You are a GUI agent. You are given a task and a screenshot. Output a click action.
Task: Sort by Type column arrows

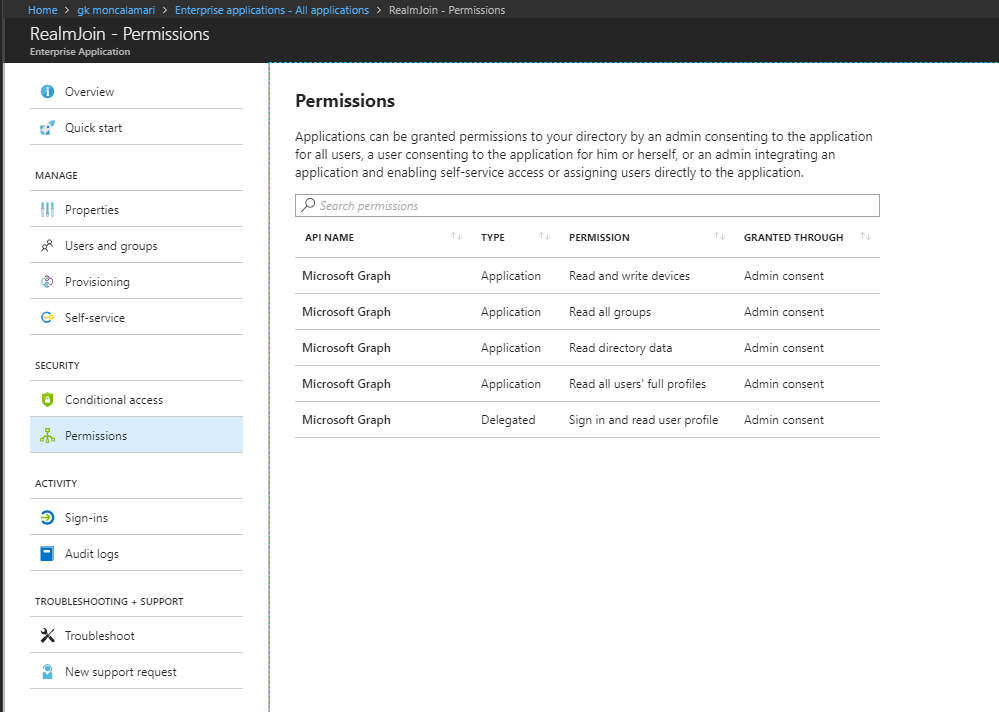tap(544, 236)
